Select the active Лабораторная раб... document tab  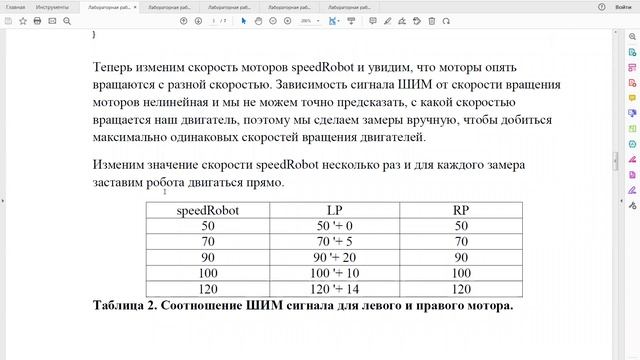point(109,7)
